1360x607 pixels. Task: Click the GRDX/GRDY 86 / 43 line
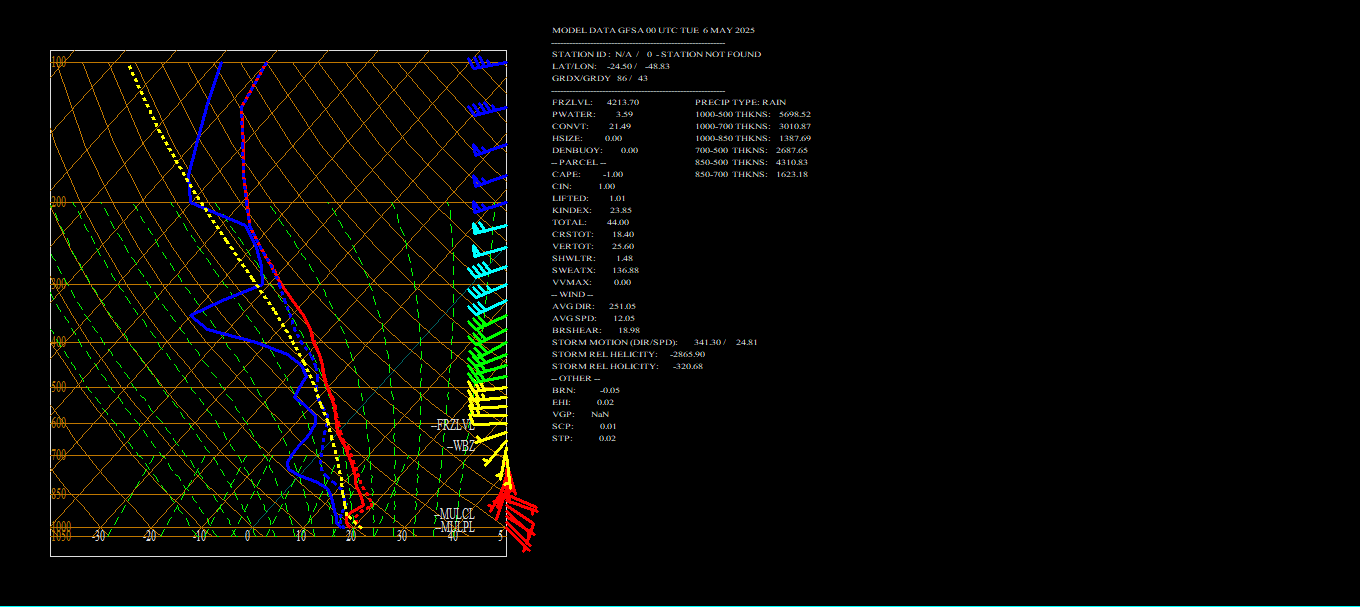pos(600,78)
